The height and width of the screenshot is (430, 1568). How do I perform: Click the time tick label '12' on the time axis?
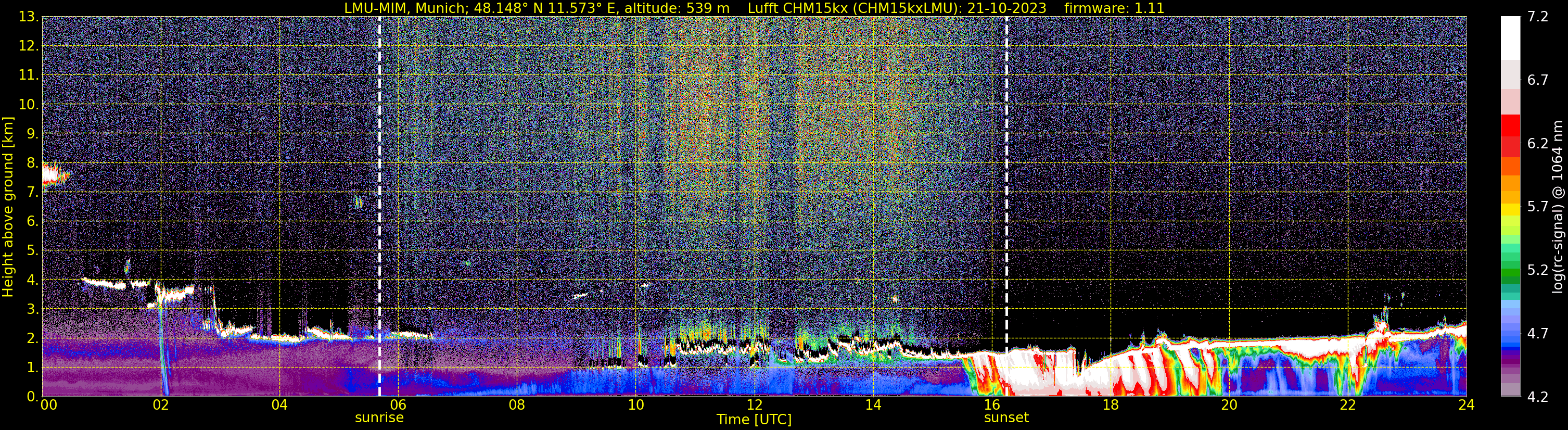click(754, 404)
